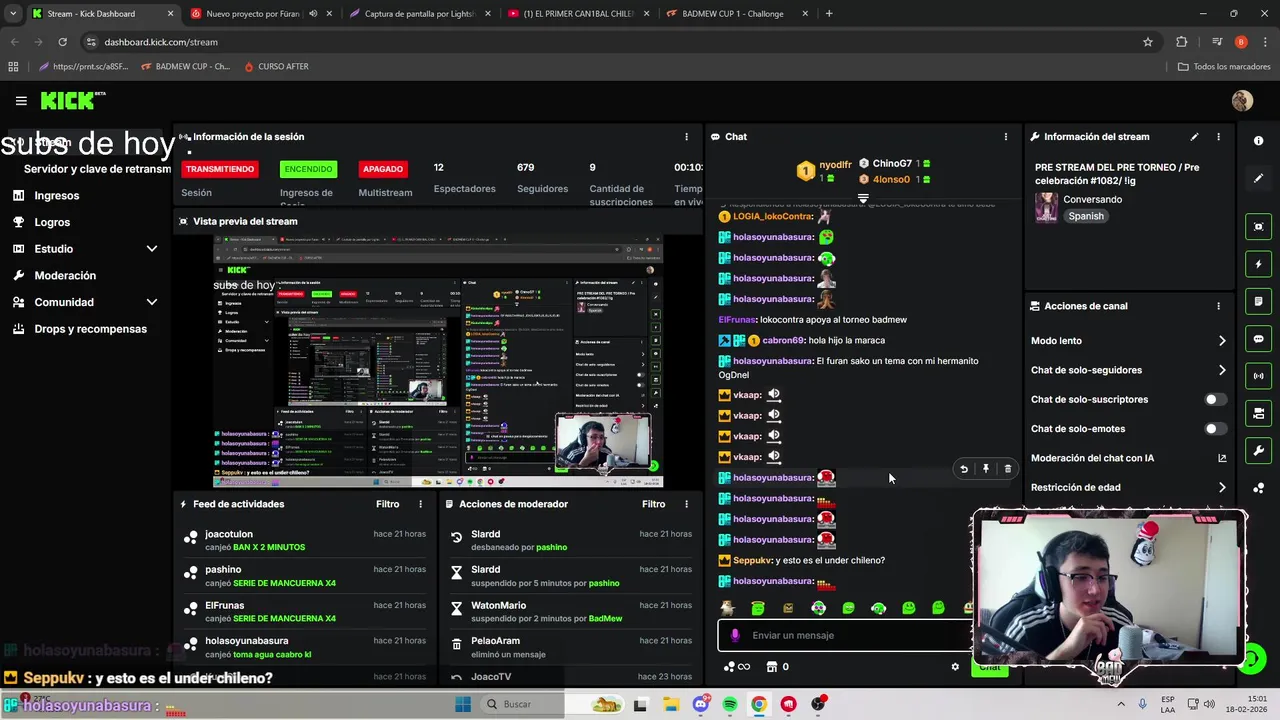Open BADMEW CUP bookmark
Image resolution: width=1280 pixels, height=720 pixels.
[x=186, y=66]
